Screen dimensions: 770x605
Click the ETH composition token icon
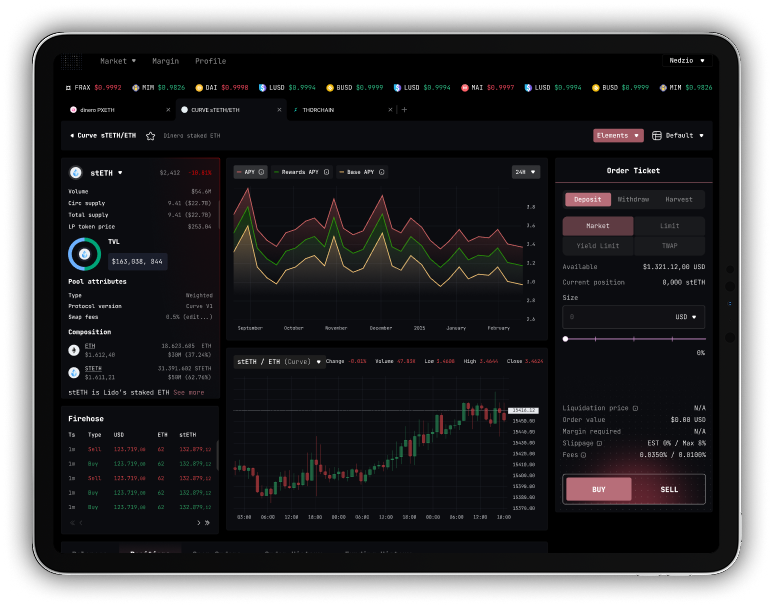tap(74, 350)
